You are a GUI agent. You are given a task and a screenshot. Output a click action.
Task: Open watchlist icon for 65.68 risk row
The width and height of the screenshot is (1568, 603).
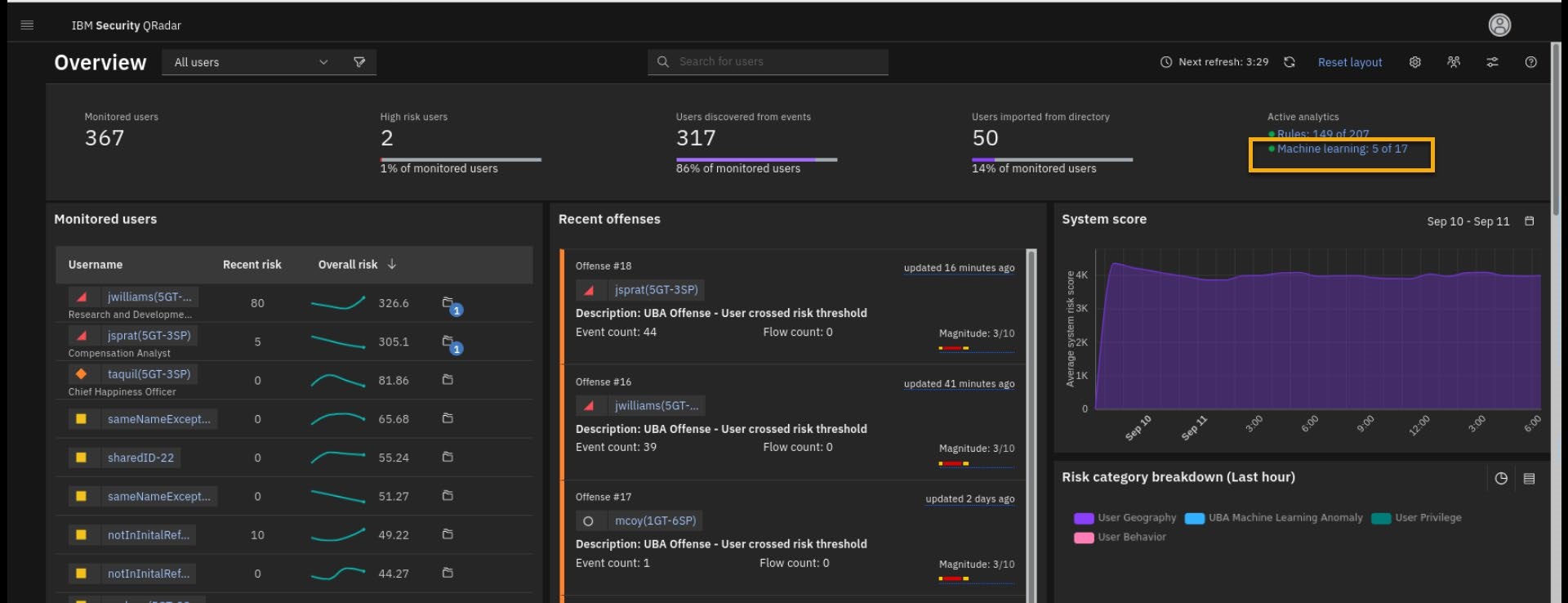click(x=448, y=418)
